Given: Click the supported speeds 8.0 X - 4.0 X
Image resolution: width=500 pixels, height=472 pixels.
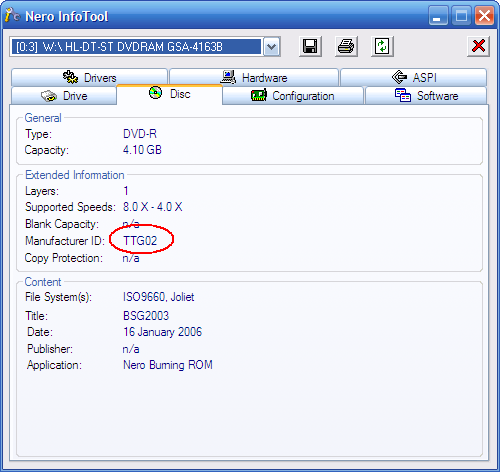Looking at the screenshot, I should [x=153, y=207].
